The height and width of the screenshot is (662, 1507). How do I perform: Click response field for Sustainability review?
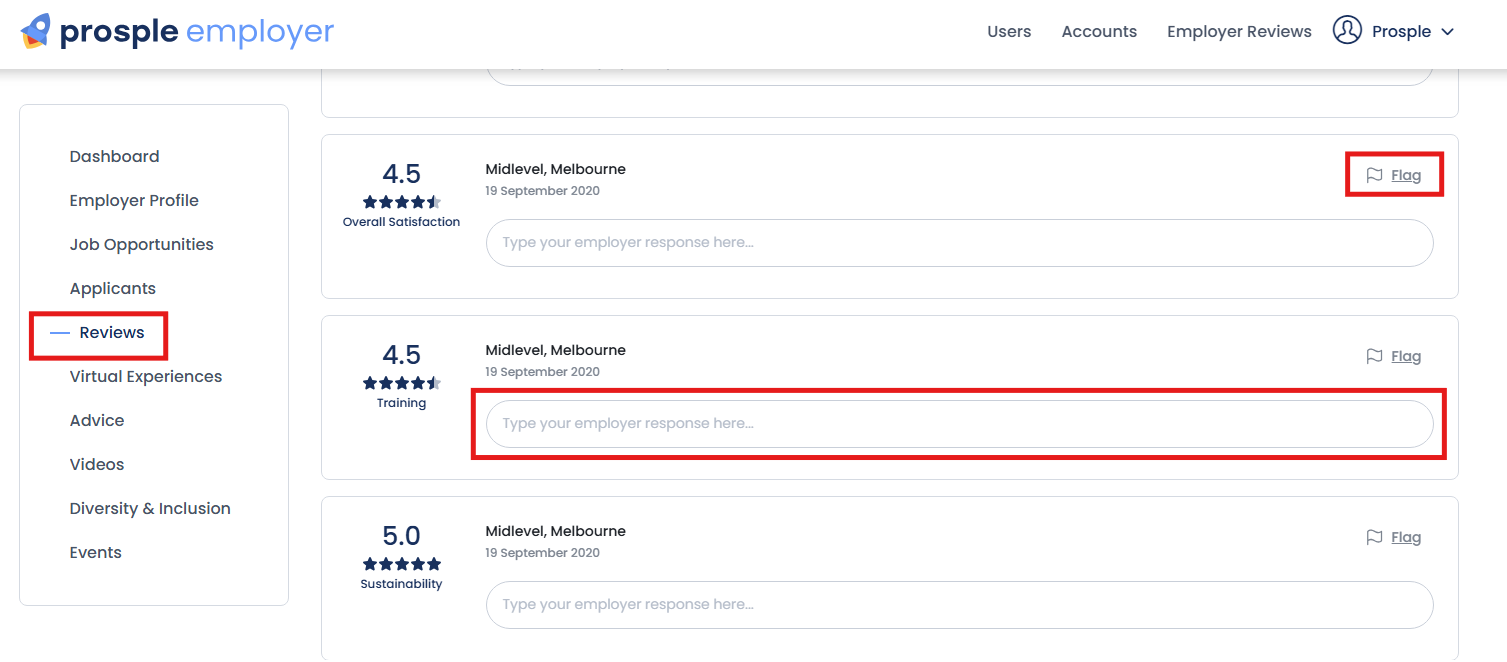pyautogui.click(x=958, y=605)
